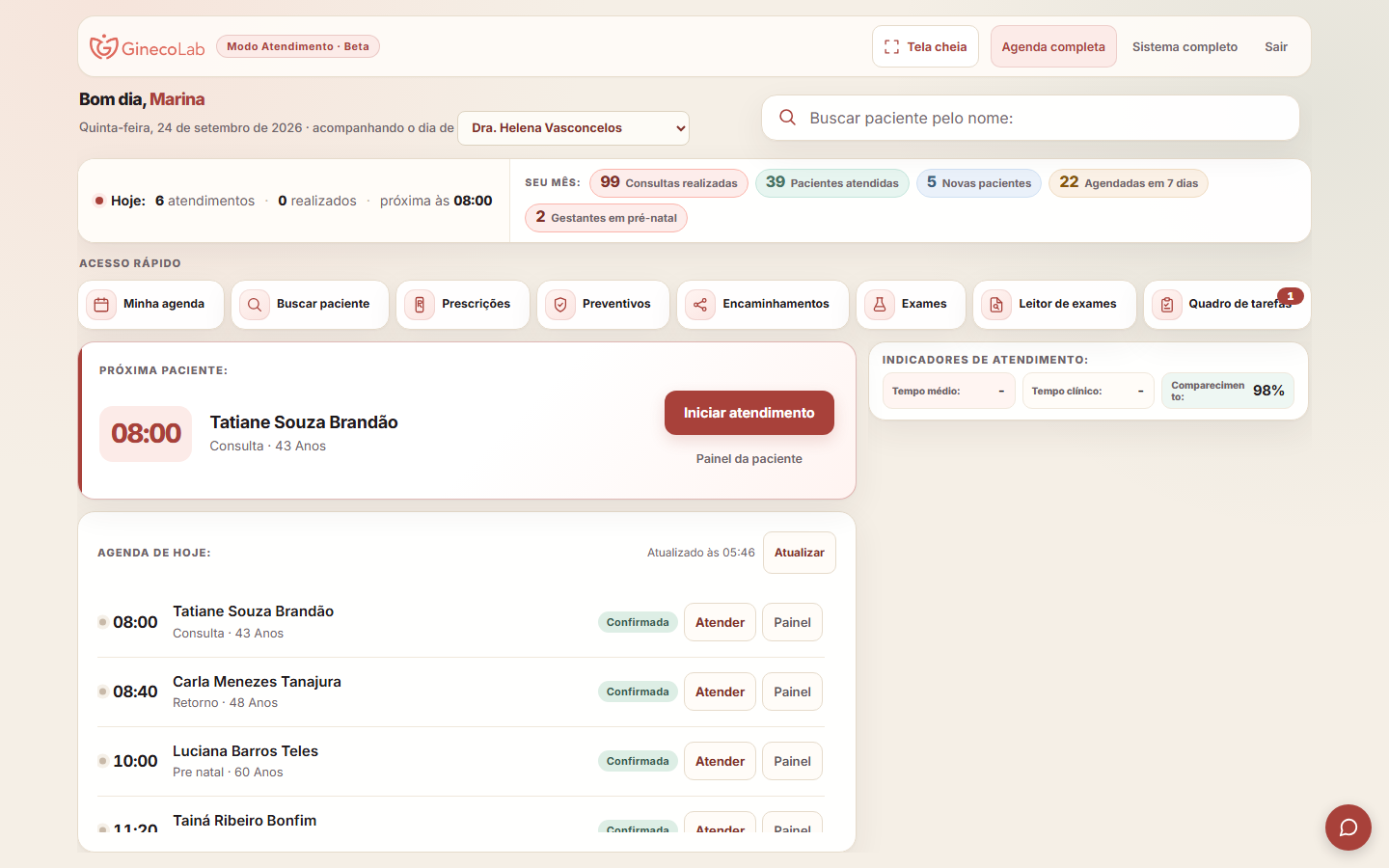Click the tasks notification badge showing 1
1389x868 pixels.
(1291, 296)
